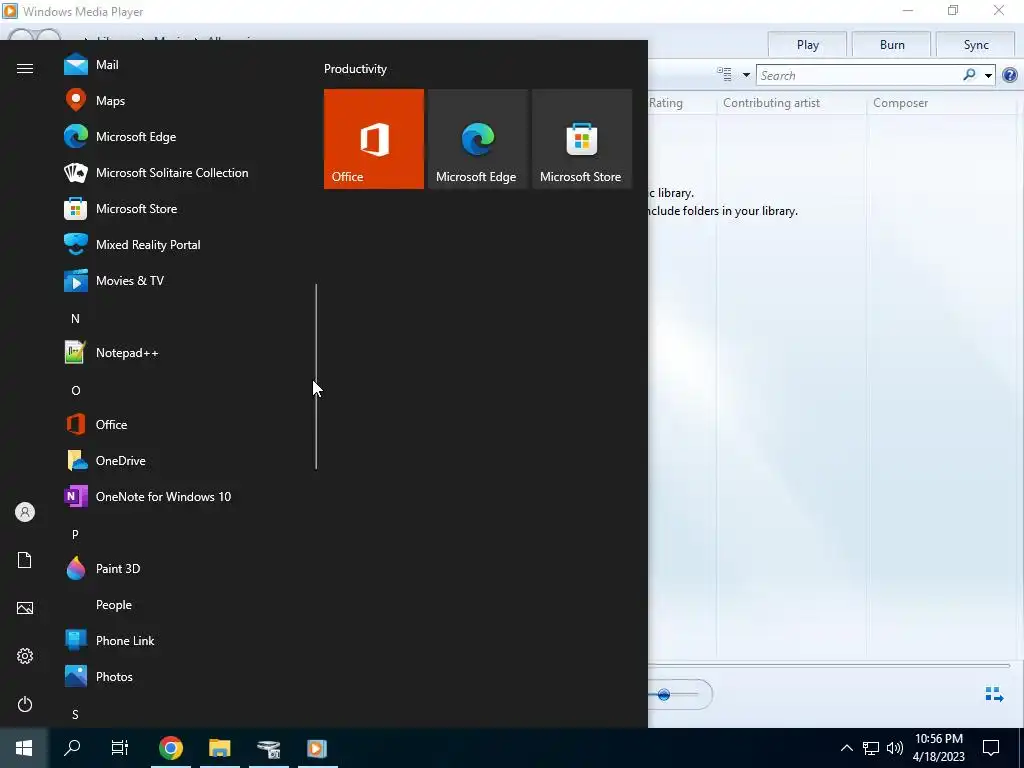Open File Explorer from the taskbar

click(219, 748)
